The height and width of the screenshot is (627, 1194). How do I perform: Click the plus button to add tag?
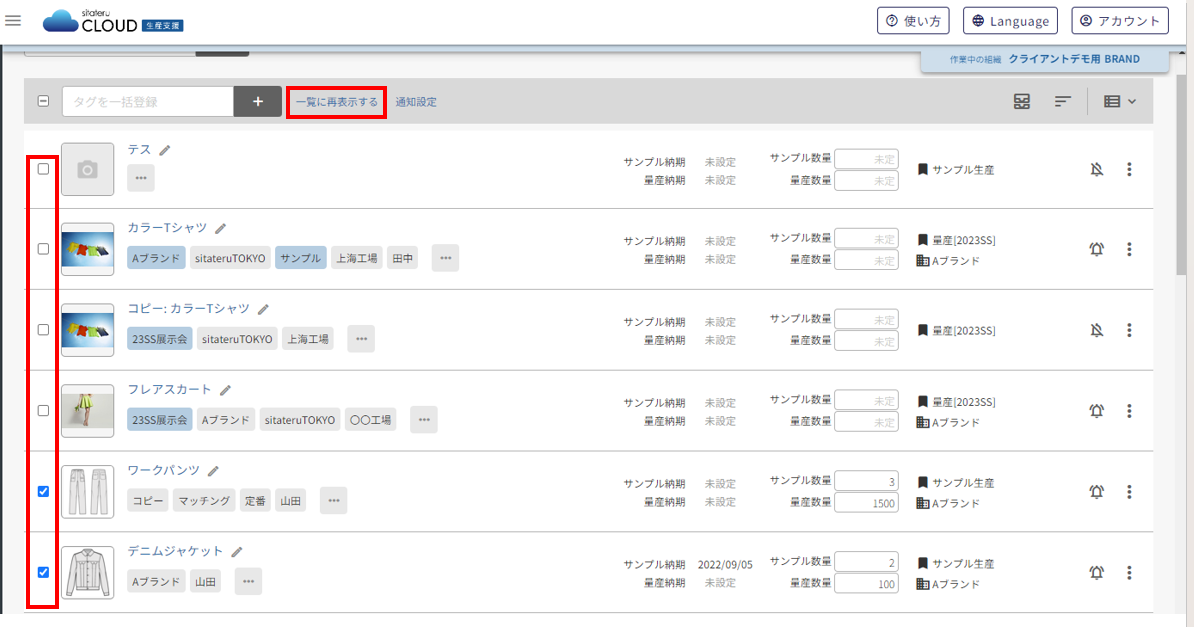(257, 101)
